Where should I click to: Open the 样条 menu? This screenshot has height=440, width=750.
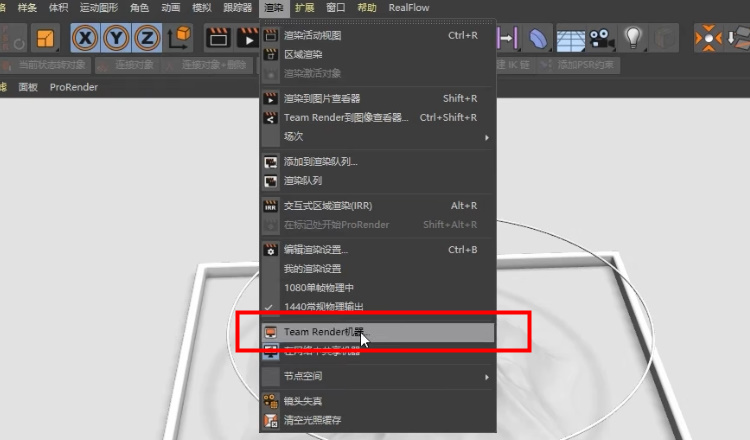(27, 8)
